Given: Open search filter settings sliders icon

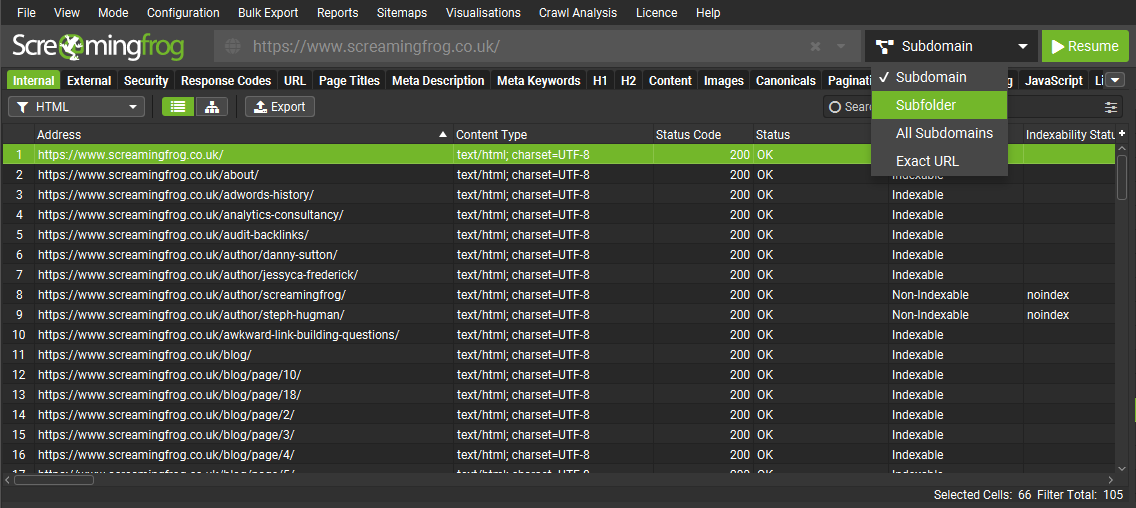Looking at the screenshot, I should [x=1111, y=107].
